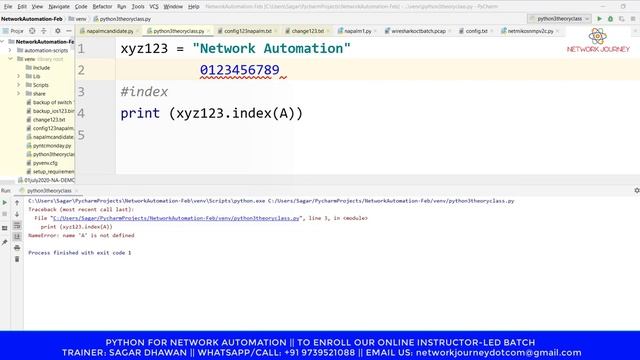
Task: Open the Edit menu
Action: [x=22, y=7]
